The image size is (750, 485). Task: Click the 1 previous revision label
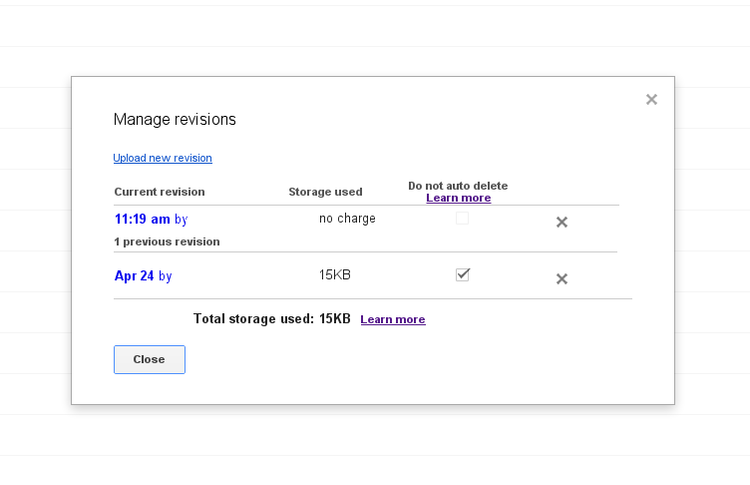click(x=167, y=242)
